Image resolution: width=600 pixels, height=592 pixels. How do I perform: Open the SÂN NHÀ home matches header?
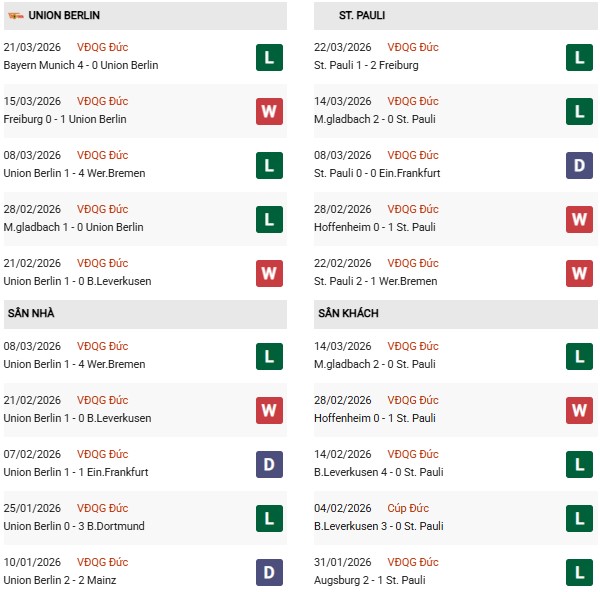[31, 314]
